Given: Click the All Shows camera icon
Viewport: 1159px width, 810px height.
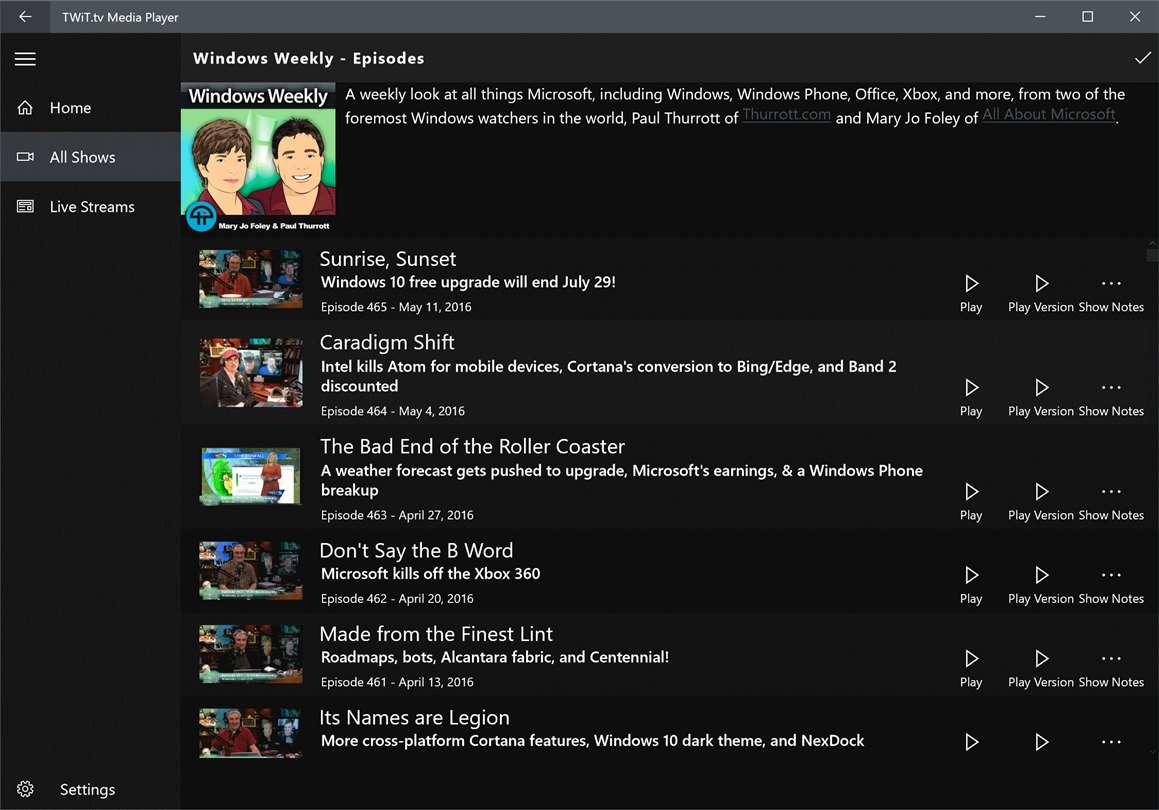Looking at the screenshot, I should (25, 157).
